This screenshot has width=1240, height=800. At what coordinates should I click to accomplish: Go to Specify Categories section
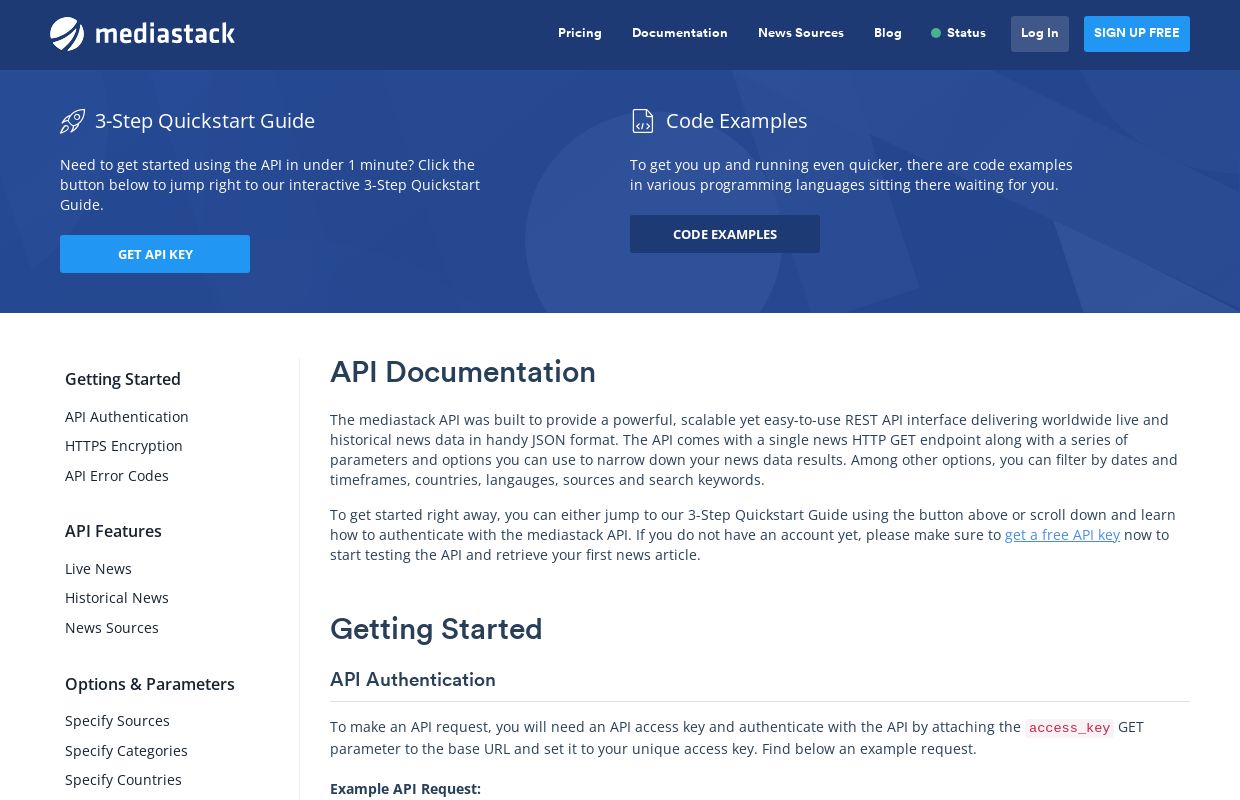pos(126,751)
